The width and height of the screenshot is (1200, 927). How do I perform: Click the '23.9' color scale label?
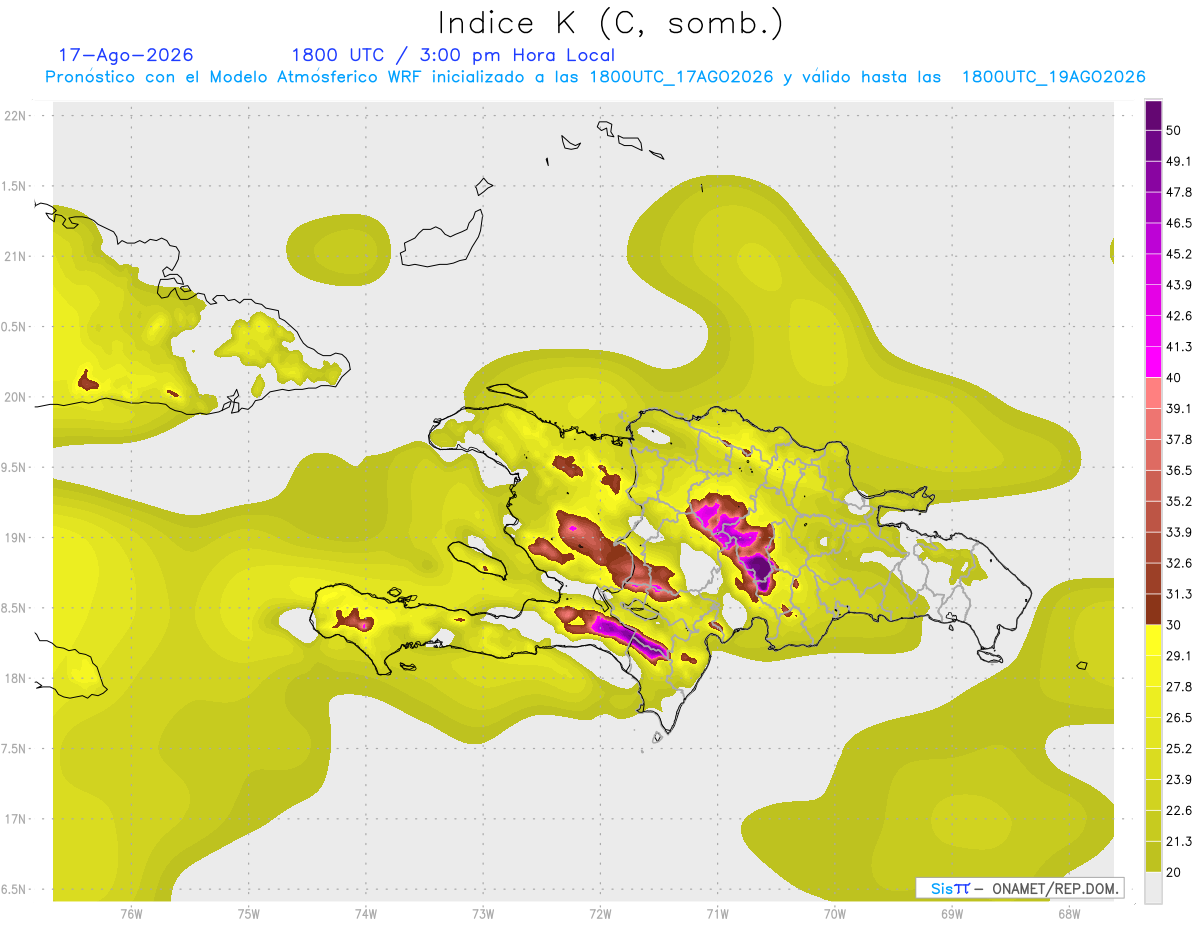(x=1179, y=779)
